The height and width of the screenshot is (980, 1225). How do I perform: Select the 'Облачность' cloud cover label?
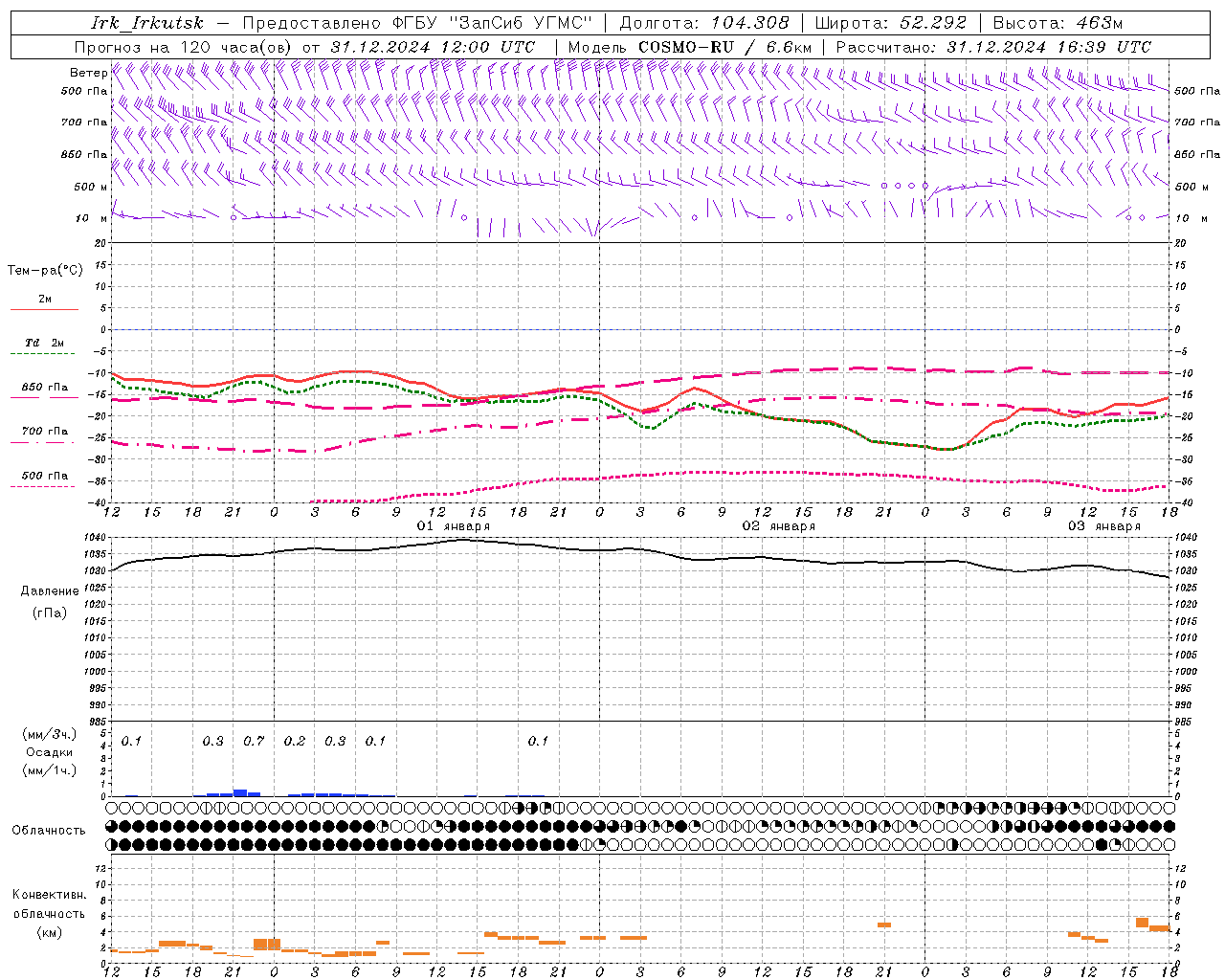pos(49,831)
